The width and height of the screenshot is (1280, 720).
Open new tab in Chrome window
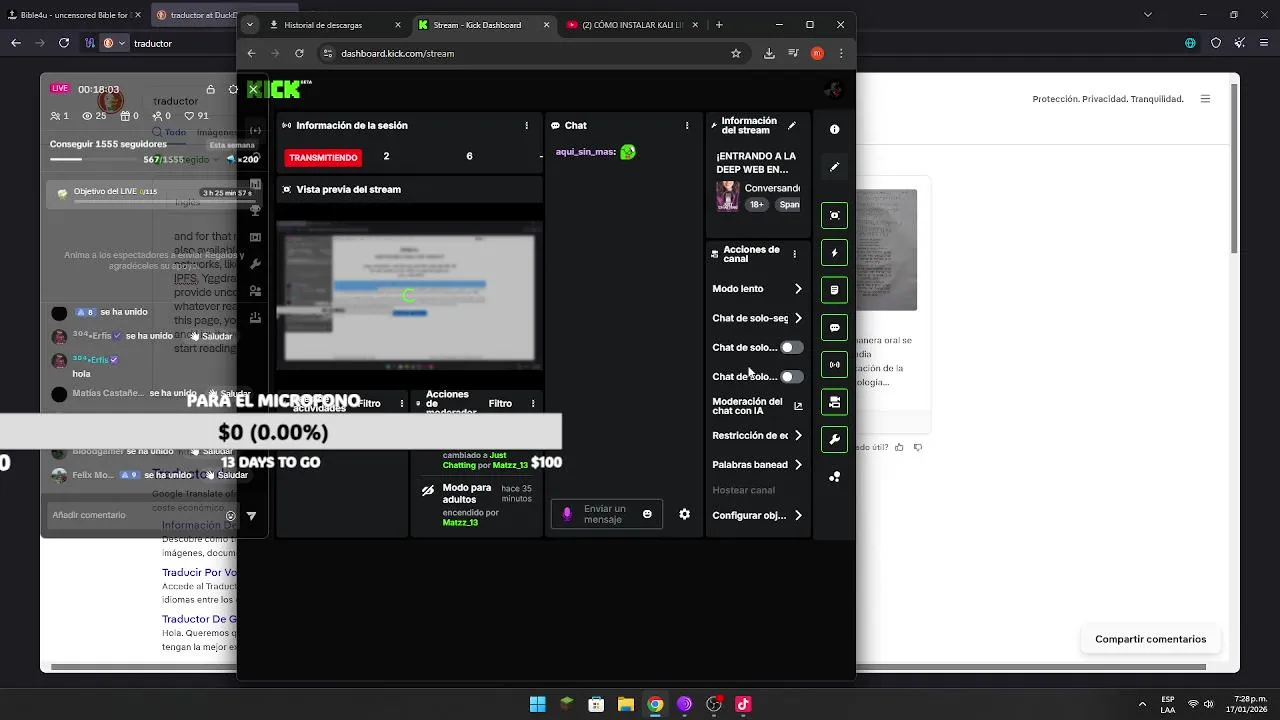(719, 25)
